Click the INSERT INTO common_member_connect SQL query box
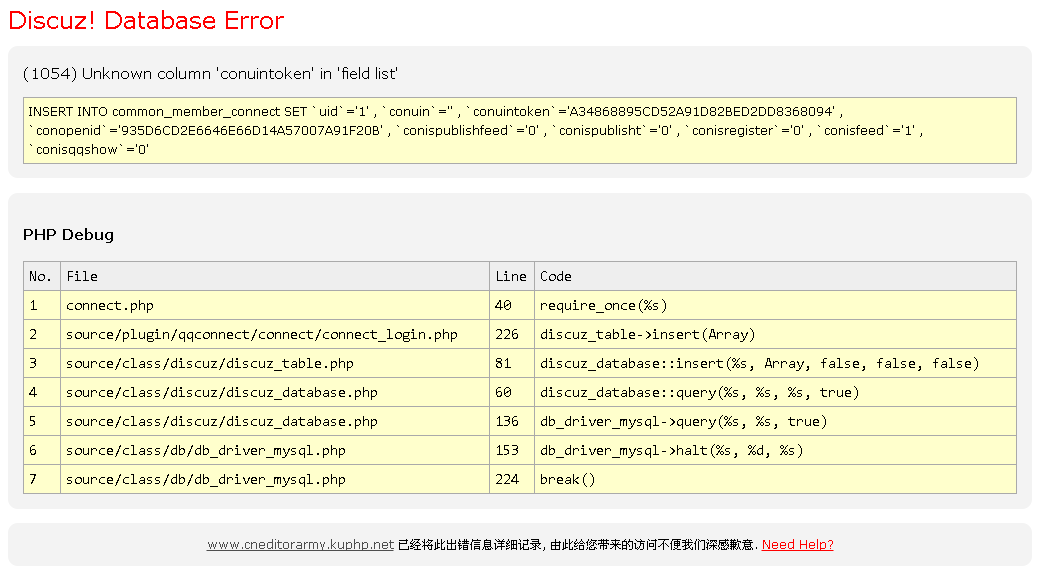This screenshot has width=1053, height=573. point(520,130)
